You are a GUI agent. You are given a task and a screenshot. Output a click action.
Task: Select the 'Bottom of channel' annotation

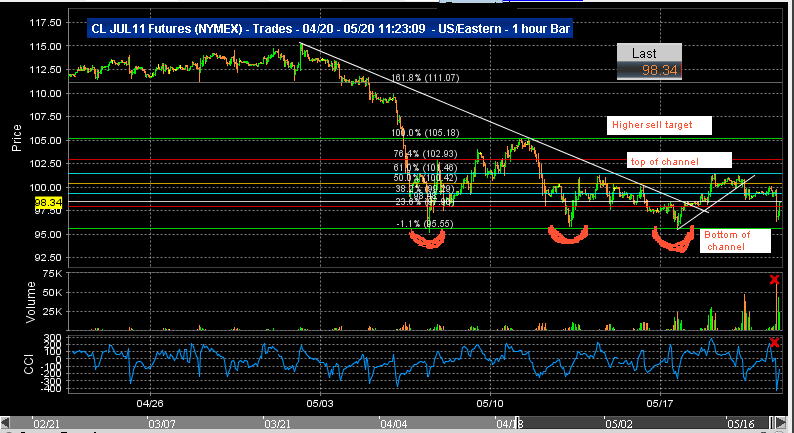point(735,241)
